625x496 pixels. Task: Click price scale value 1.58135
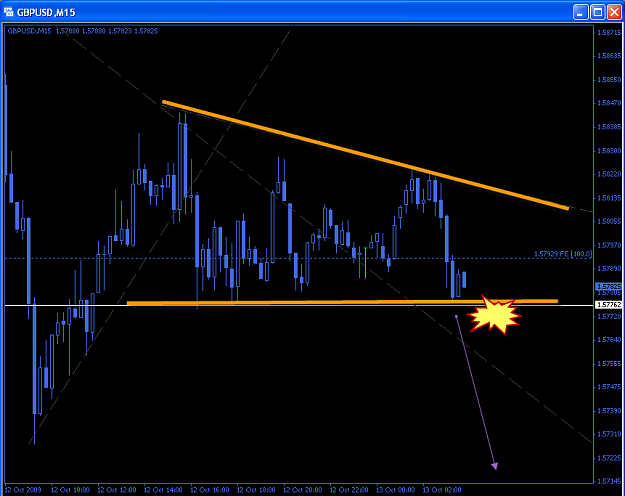[609, 198]
